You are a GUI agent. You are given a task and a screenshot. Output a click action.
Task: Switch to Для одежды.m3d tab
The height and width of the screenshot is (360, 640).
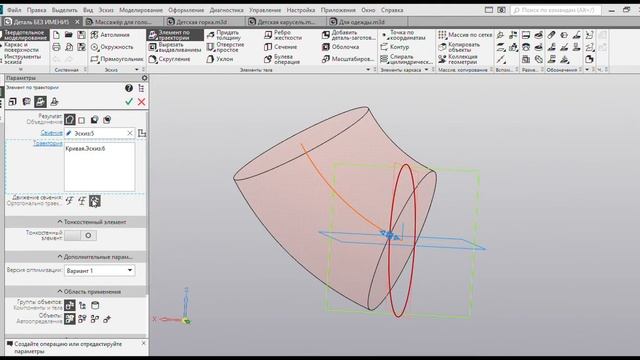coord(366,22)
